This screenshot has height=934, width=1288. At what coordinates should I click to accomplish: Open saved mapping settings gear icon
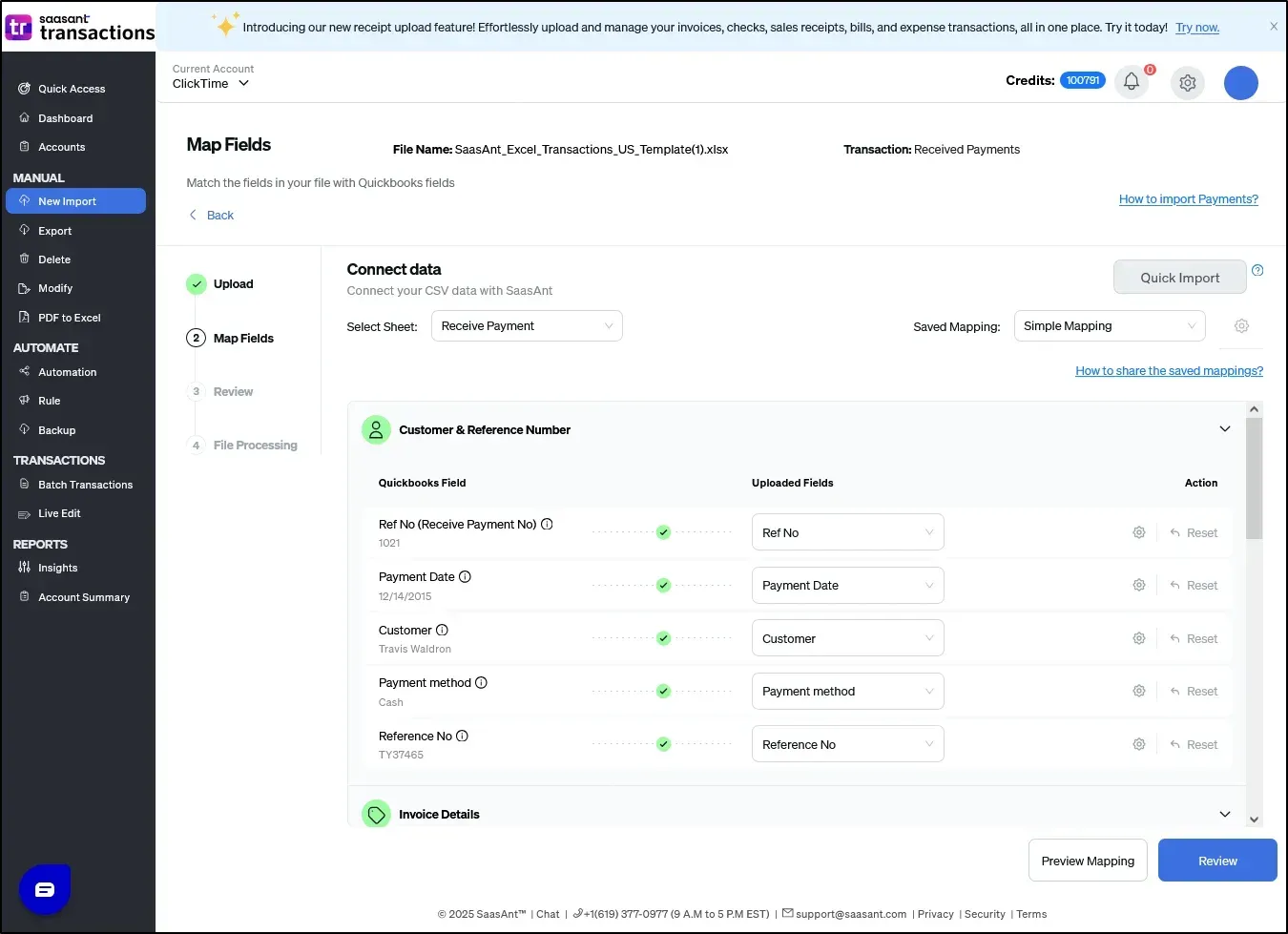[1241, 326]
